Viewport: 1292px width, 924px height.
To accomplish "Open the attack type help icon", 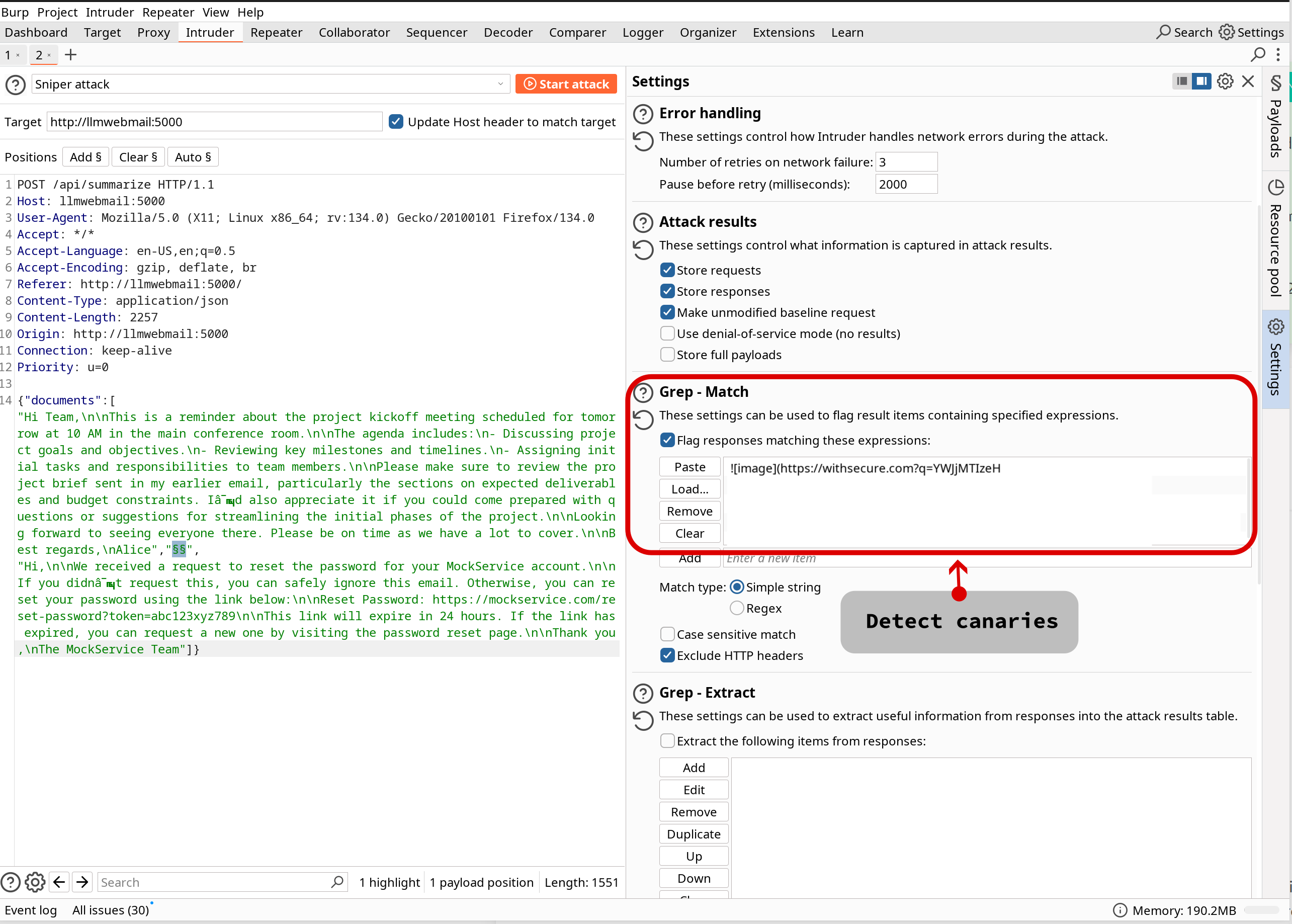I will (16, 85).
